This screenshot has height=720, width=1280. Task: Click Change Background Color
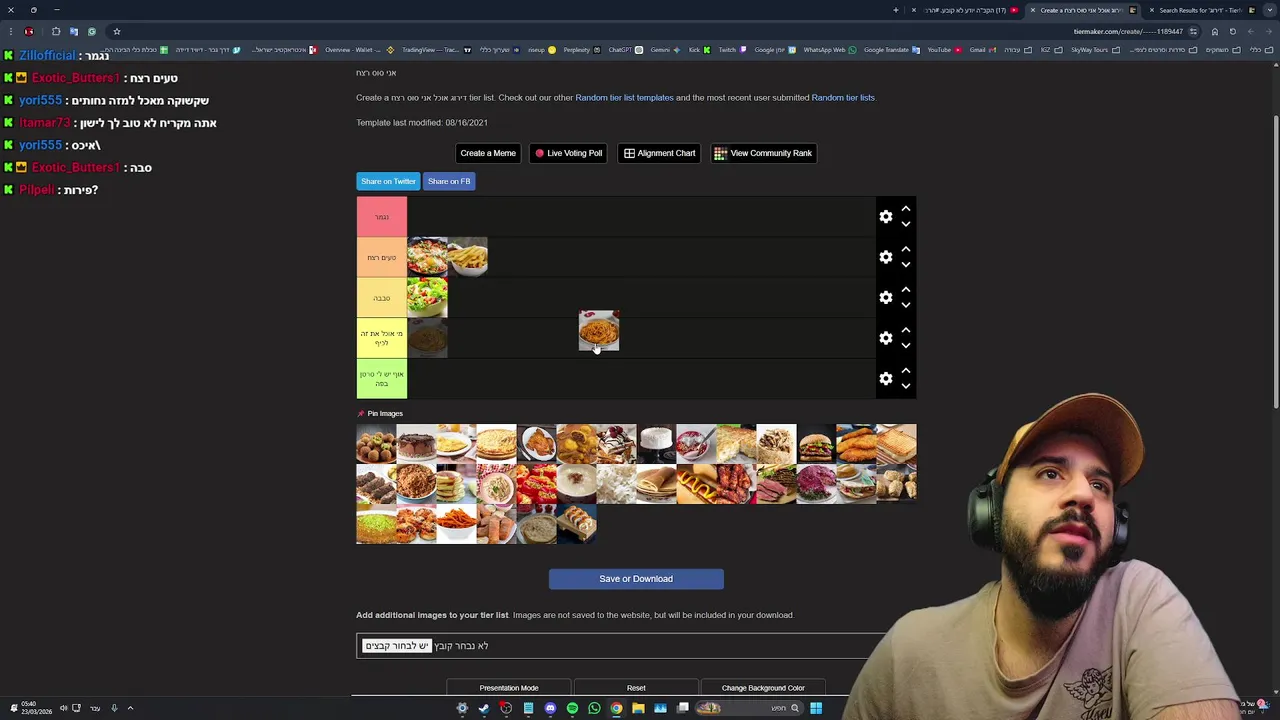(x=763, y=688)
